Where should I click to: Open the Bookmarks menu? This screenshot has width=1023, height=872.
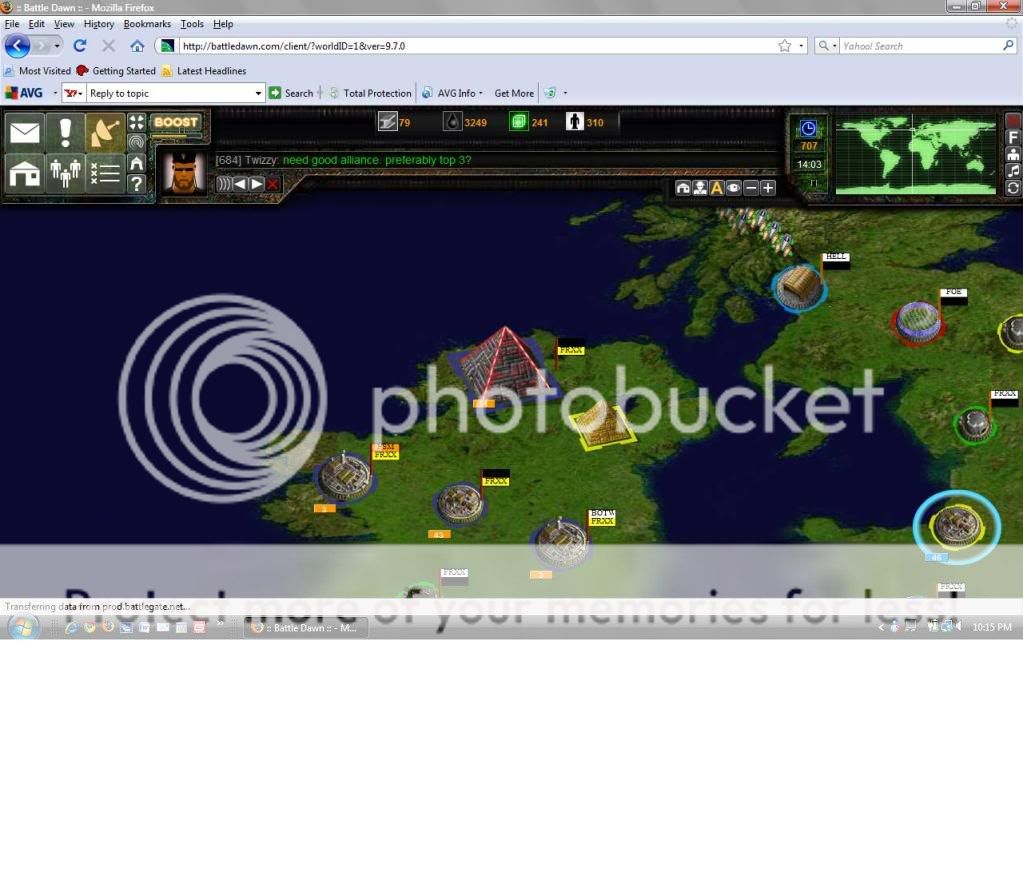[147, 24]
